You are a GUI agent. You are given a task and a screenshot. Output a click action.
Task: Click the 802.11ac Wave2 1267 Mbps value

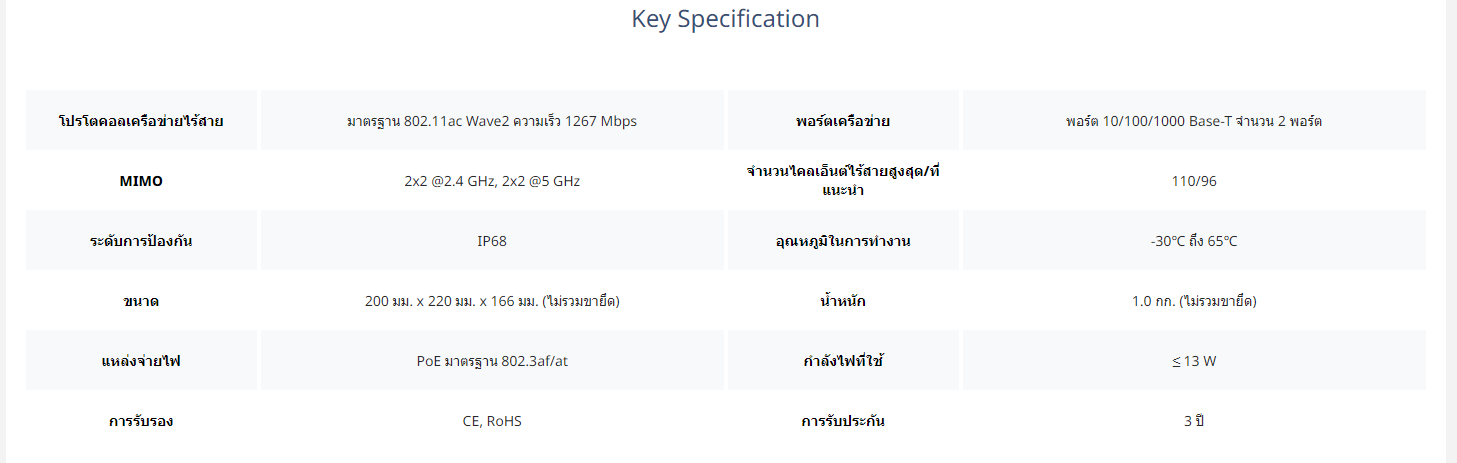pyautogui.click(x=492, y=121)
